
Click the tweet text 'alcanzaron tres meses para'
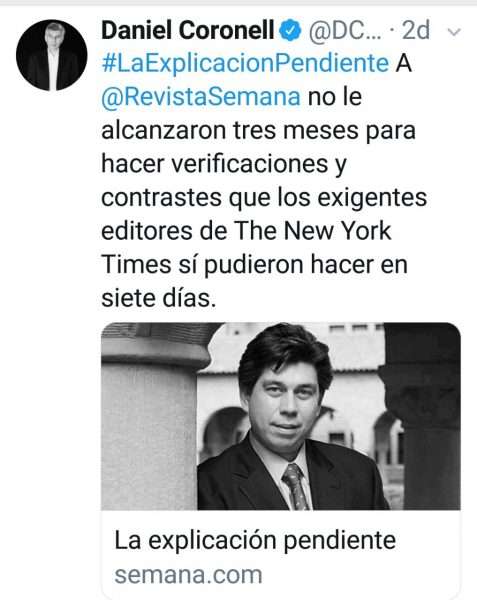click(x=259, y=131)
